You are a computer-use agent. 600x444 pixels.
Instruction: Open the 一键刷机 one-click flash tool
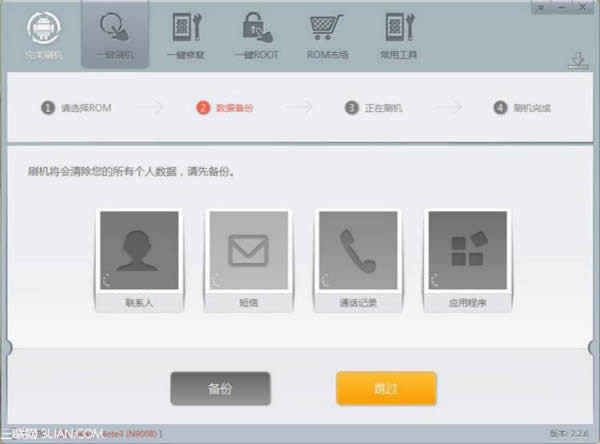113,31
